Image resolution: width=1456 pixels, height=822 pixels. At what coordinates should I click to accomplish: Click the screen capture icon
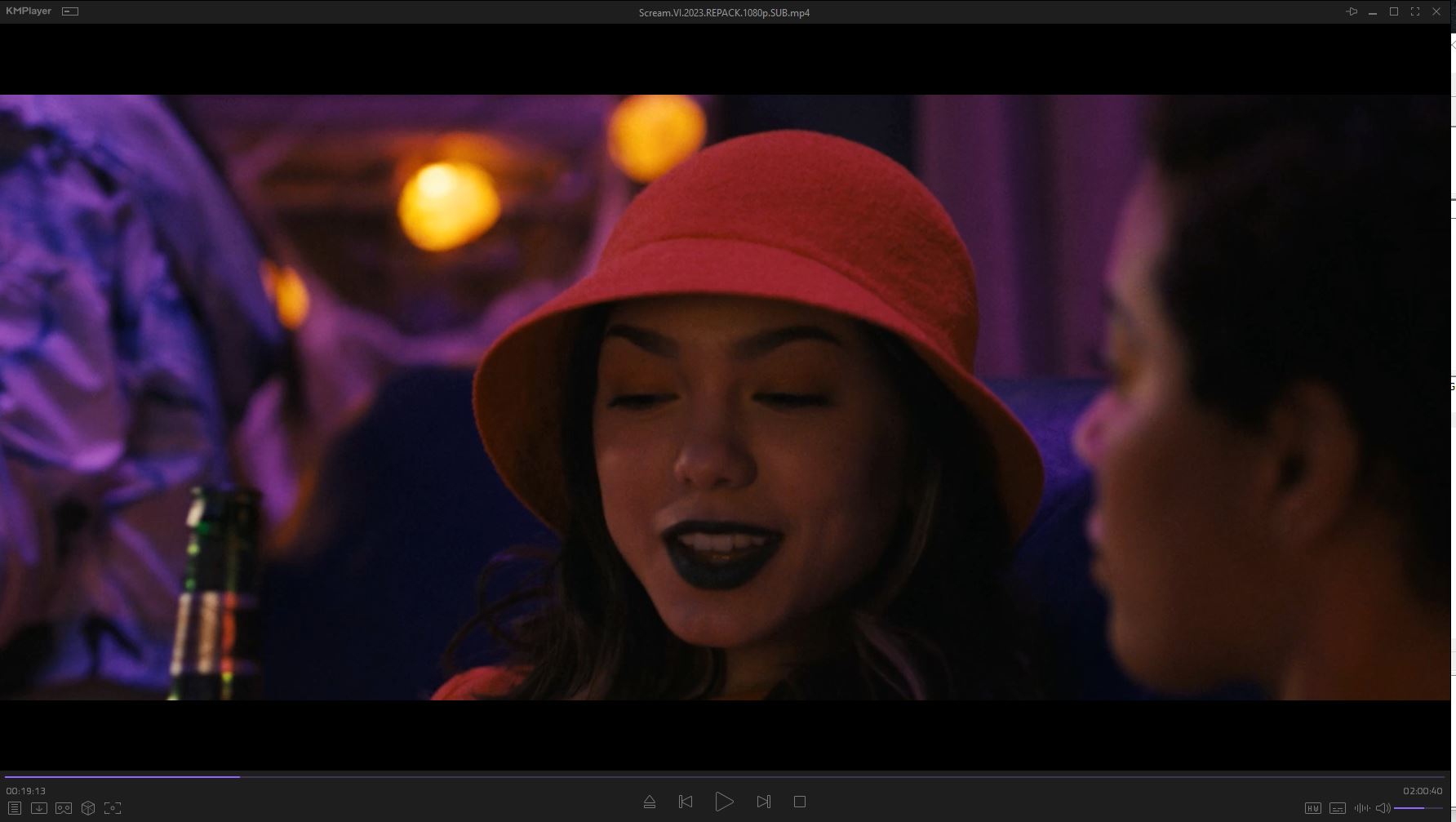point(113,808)
